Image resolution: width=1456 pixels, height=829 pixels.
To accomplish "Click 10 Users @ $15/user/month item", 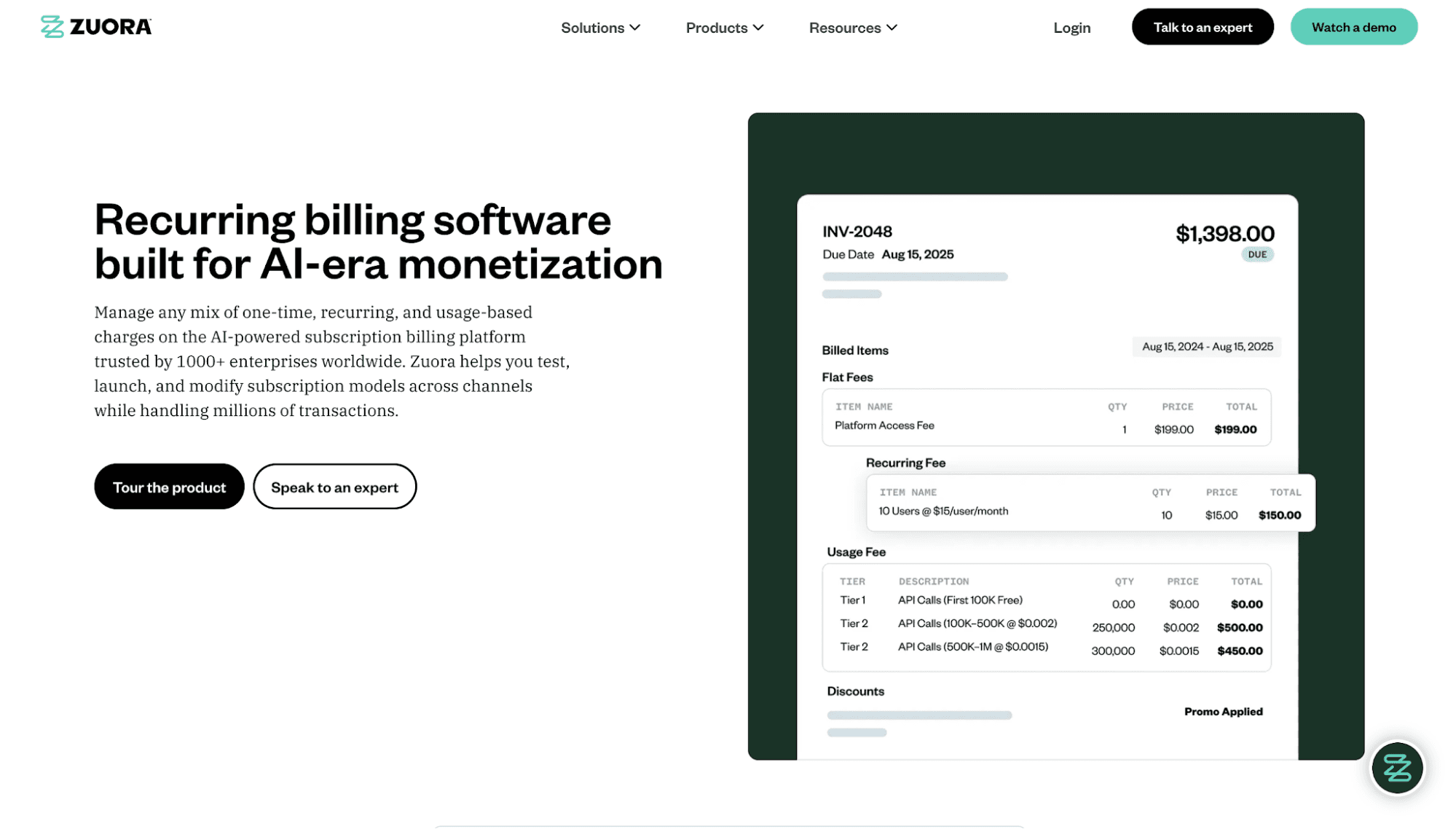I will click(943, 511).
